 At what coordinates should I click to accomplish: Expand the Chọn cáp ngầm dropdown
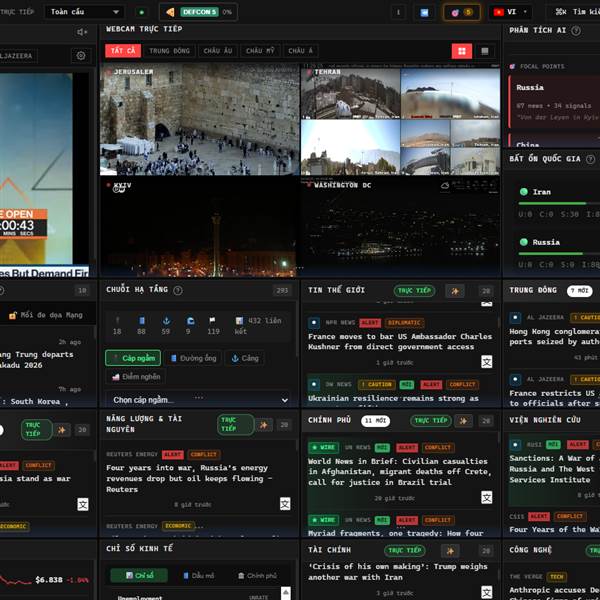coord(198,400)
